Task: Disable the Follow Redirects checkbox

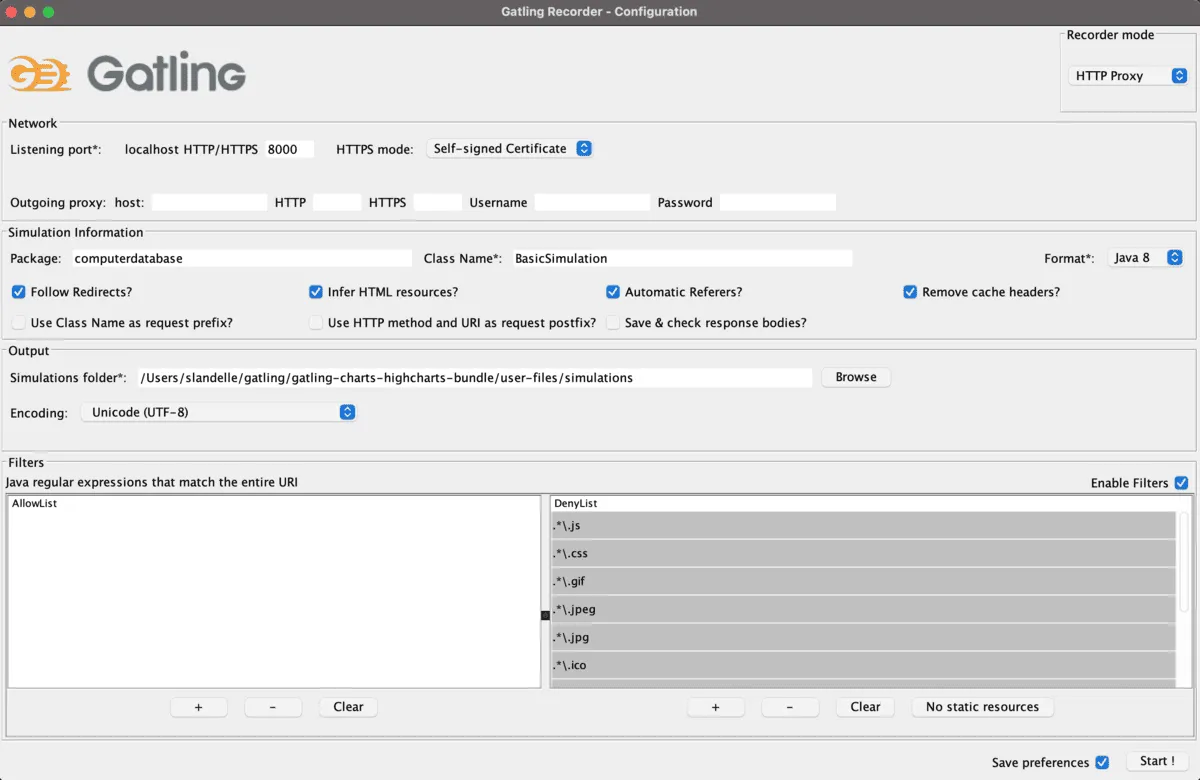Action: (x=18, y=291)
